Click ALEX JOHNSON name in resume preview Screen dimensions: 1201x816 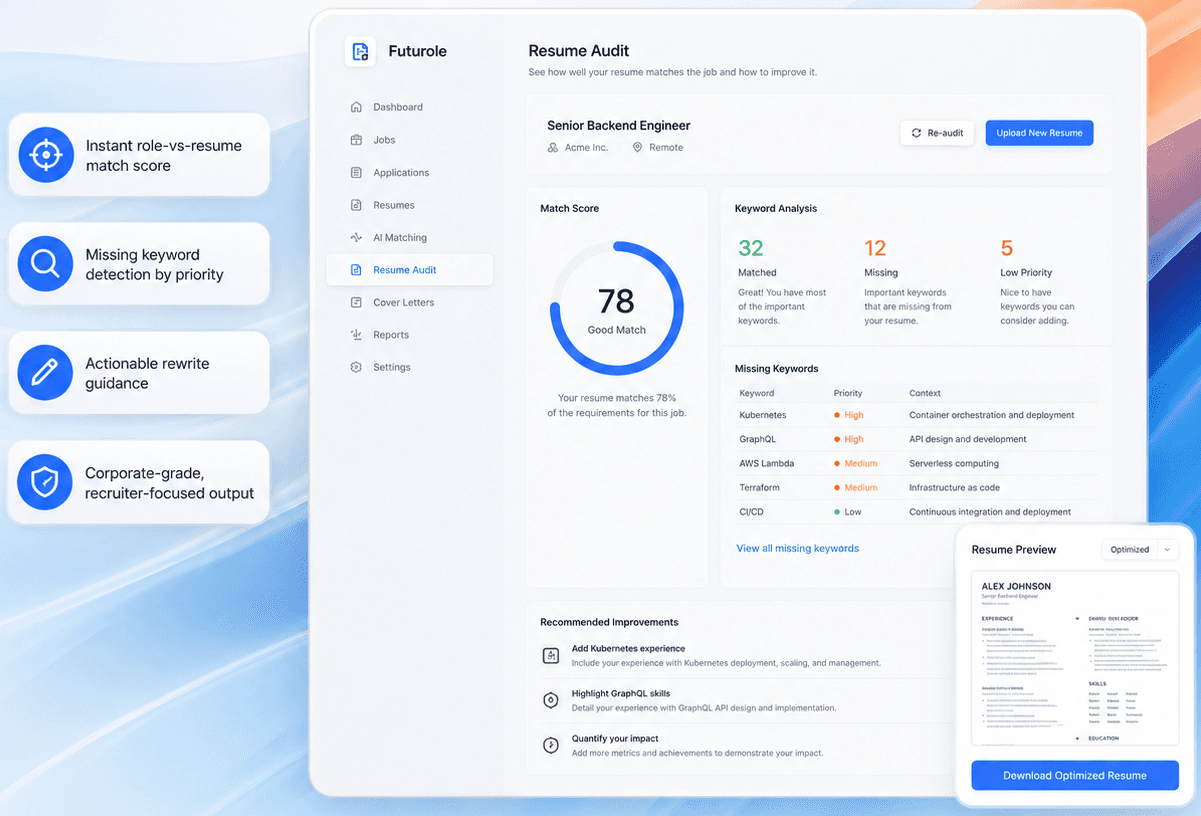coord(1016,586)
